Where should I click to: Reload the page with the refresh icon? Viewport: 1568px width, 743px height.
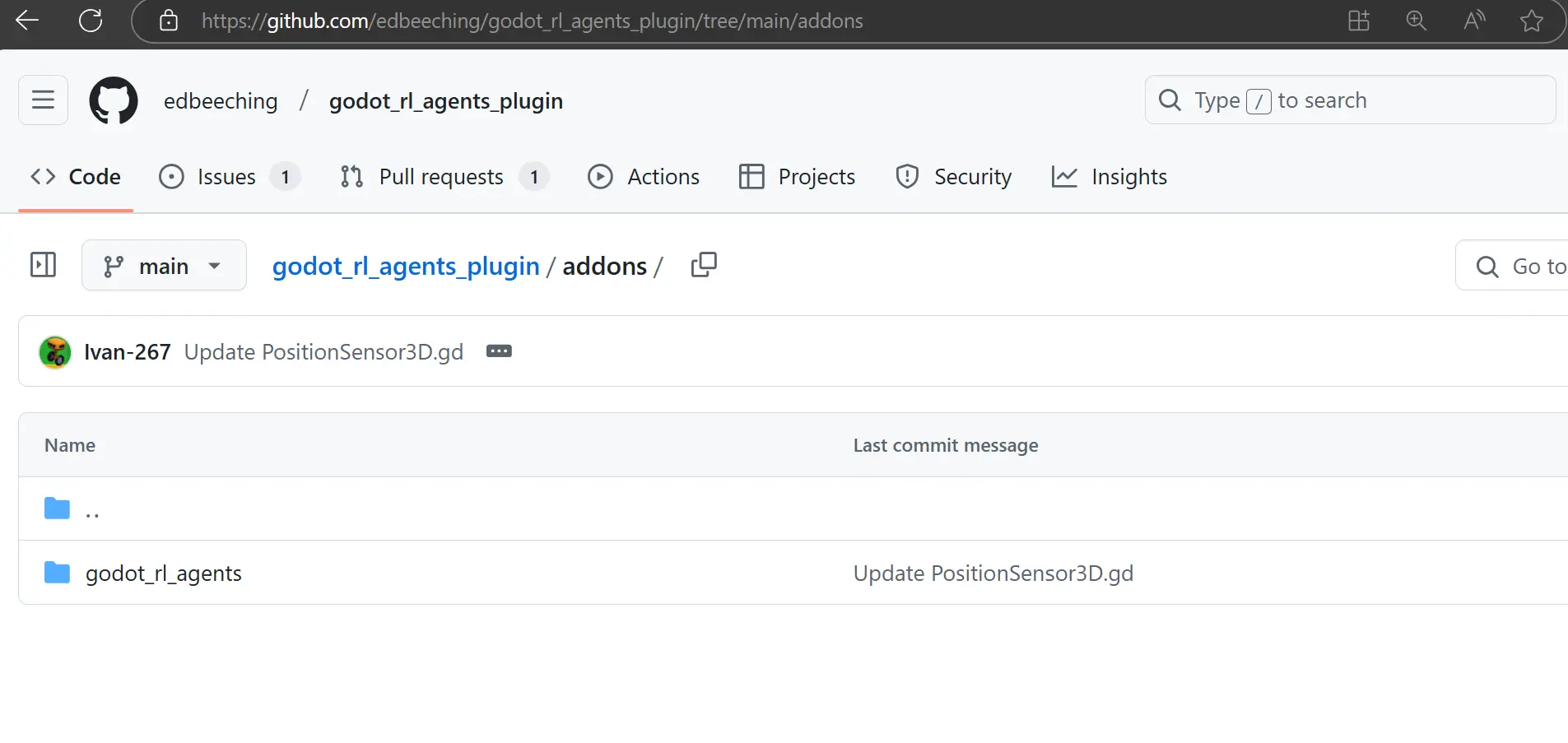[91, 21]
